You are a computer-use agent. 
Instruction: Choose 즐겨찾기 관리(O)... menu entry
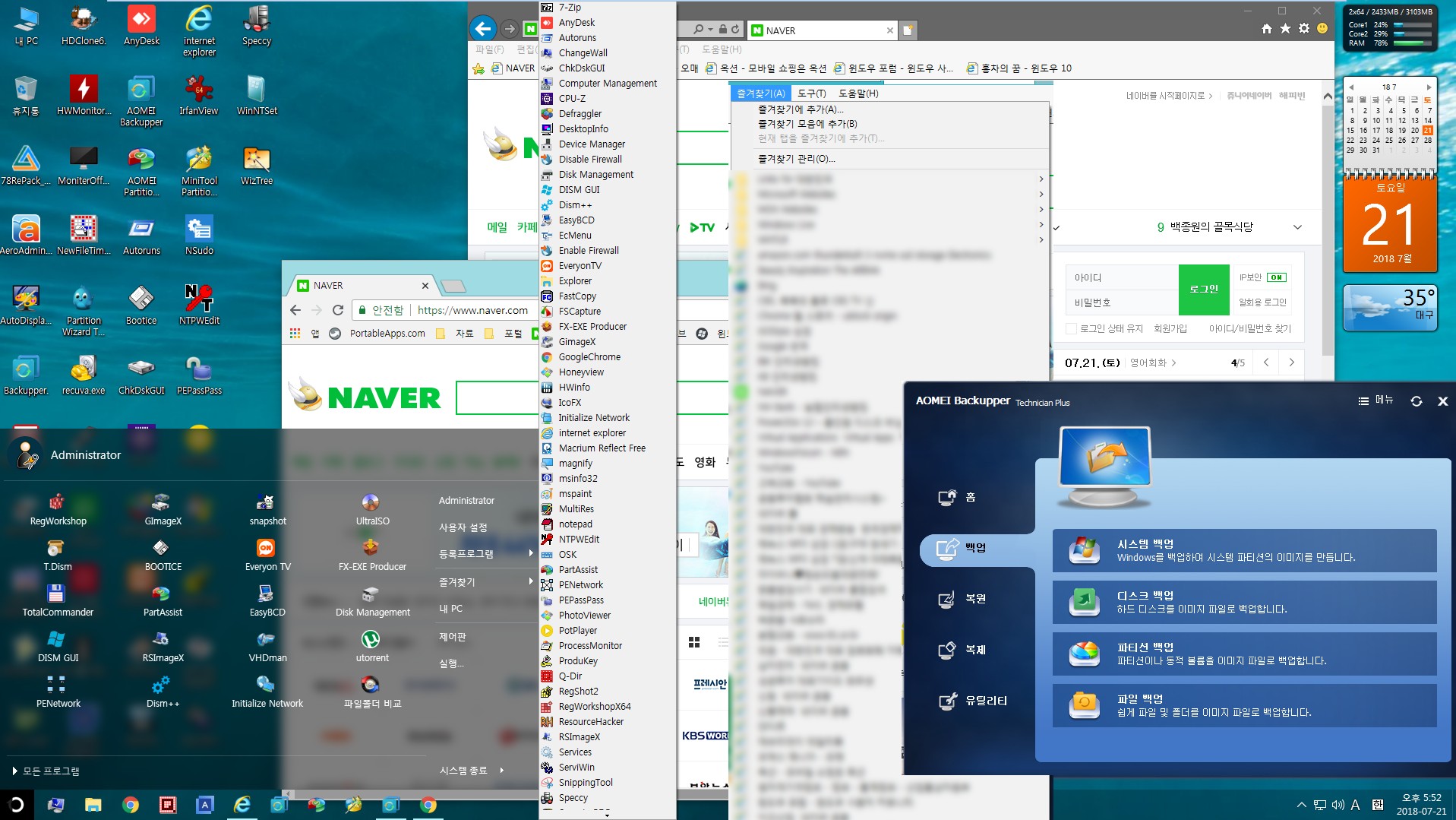[796, 159]
